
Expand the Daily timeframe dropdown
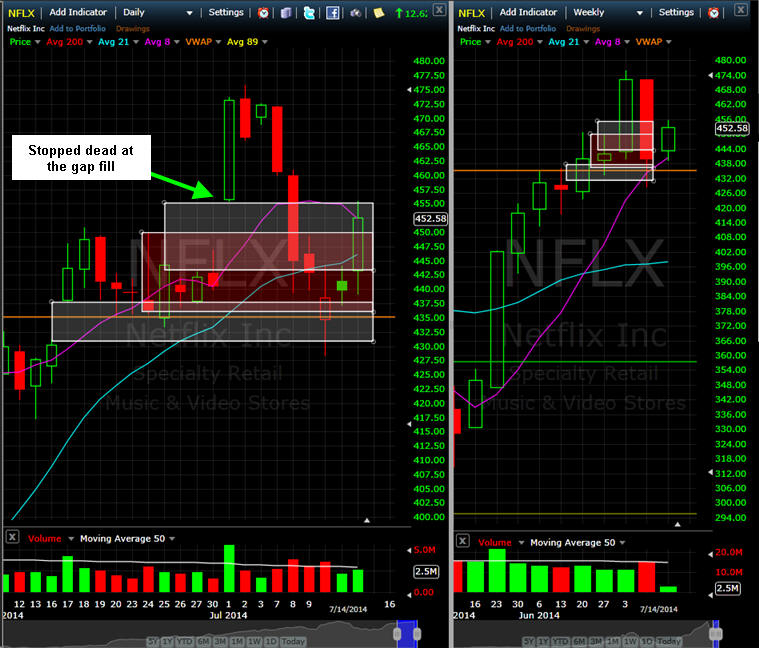click(189, 13)
